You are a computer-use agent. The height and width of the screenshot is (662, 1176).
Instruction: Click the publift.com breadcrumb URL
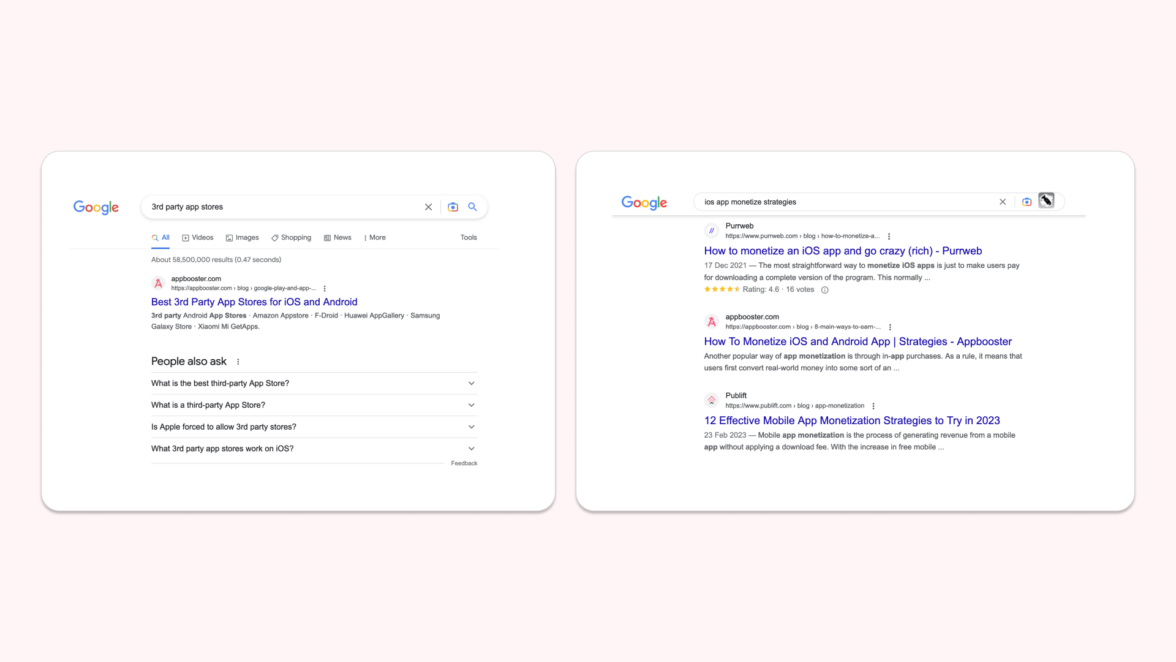[x=795, y=406]
